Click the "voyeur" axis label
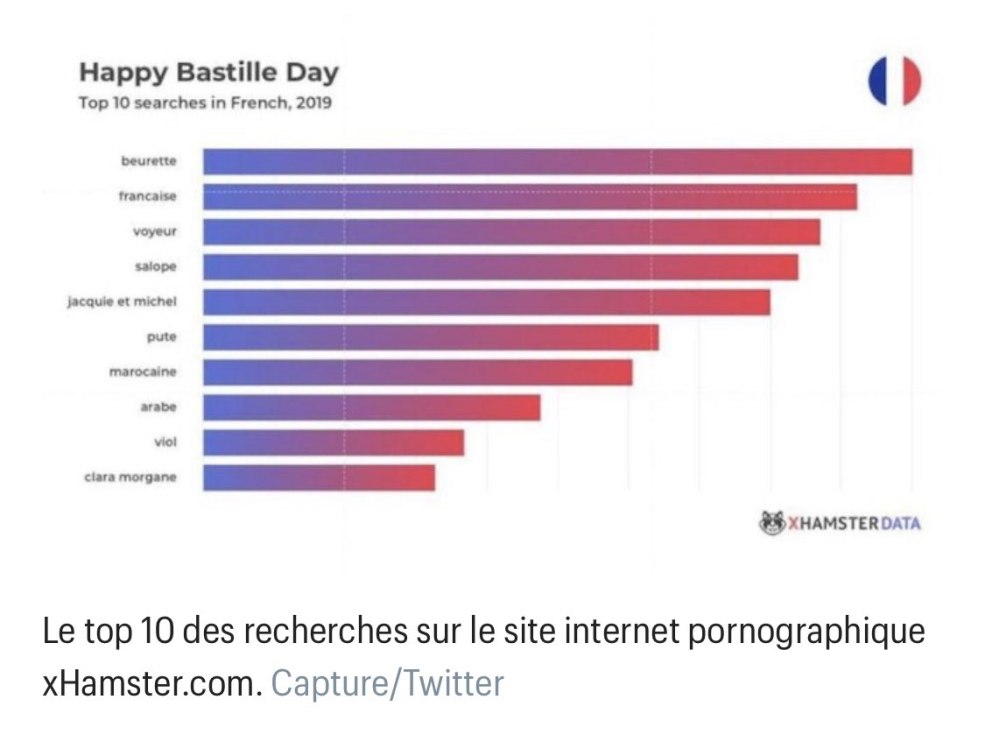 click(154, 232)
